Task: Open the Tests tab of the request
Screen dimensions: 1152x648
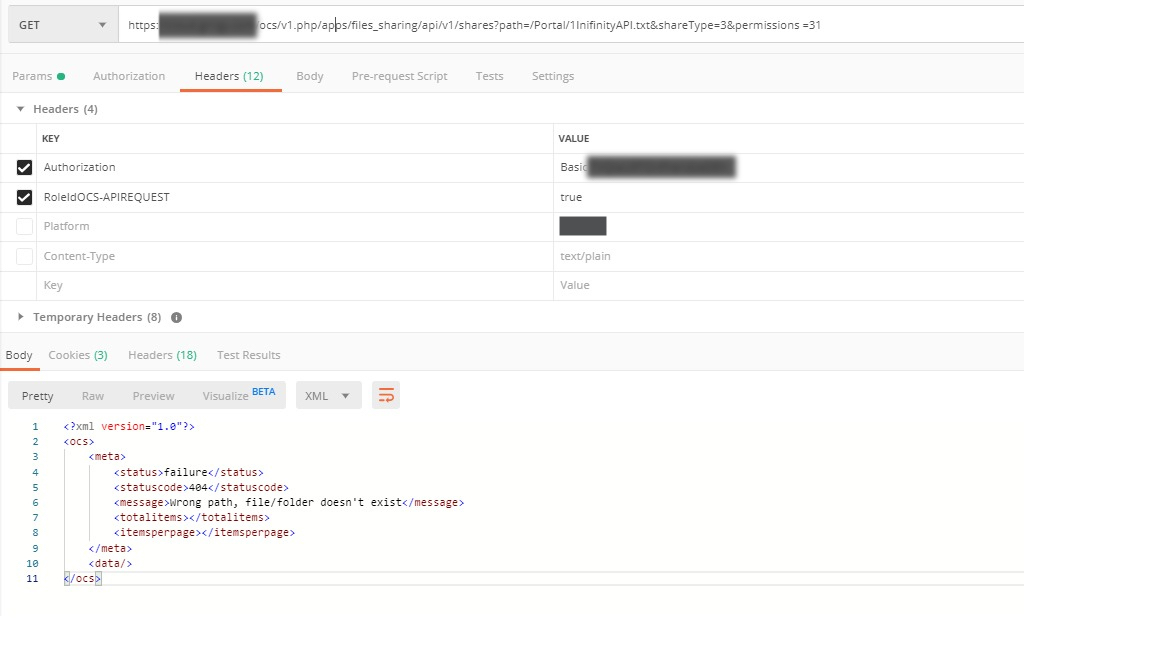Action: (x=489, y=75)
